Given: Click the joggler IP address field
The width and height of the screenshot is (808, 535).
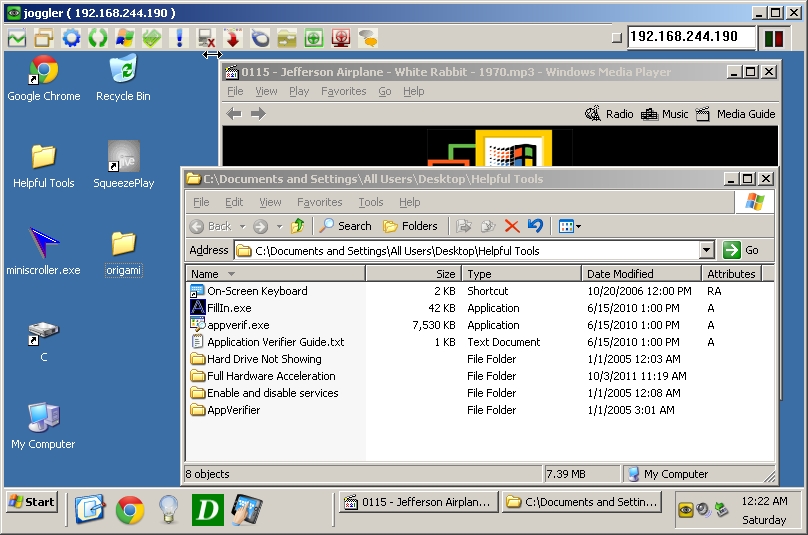Looking at the screenshot, I should pyautogui.click(x=691, y=37).
